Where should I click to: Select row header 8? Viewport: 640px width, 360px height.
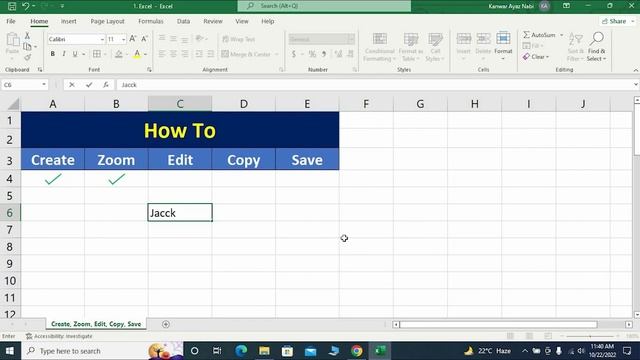coord(10,247)
